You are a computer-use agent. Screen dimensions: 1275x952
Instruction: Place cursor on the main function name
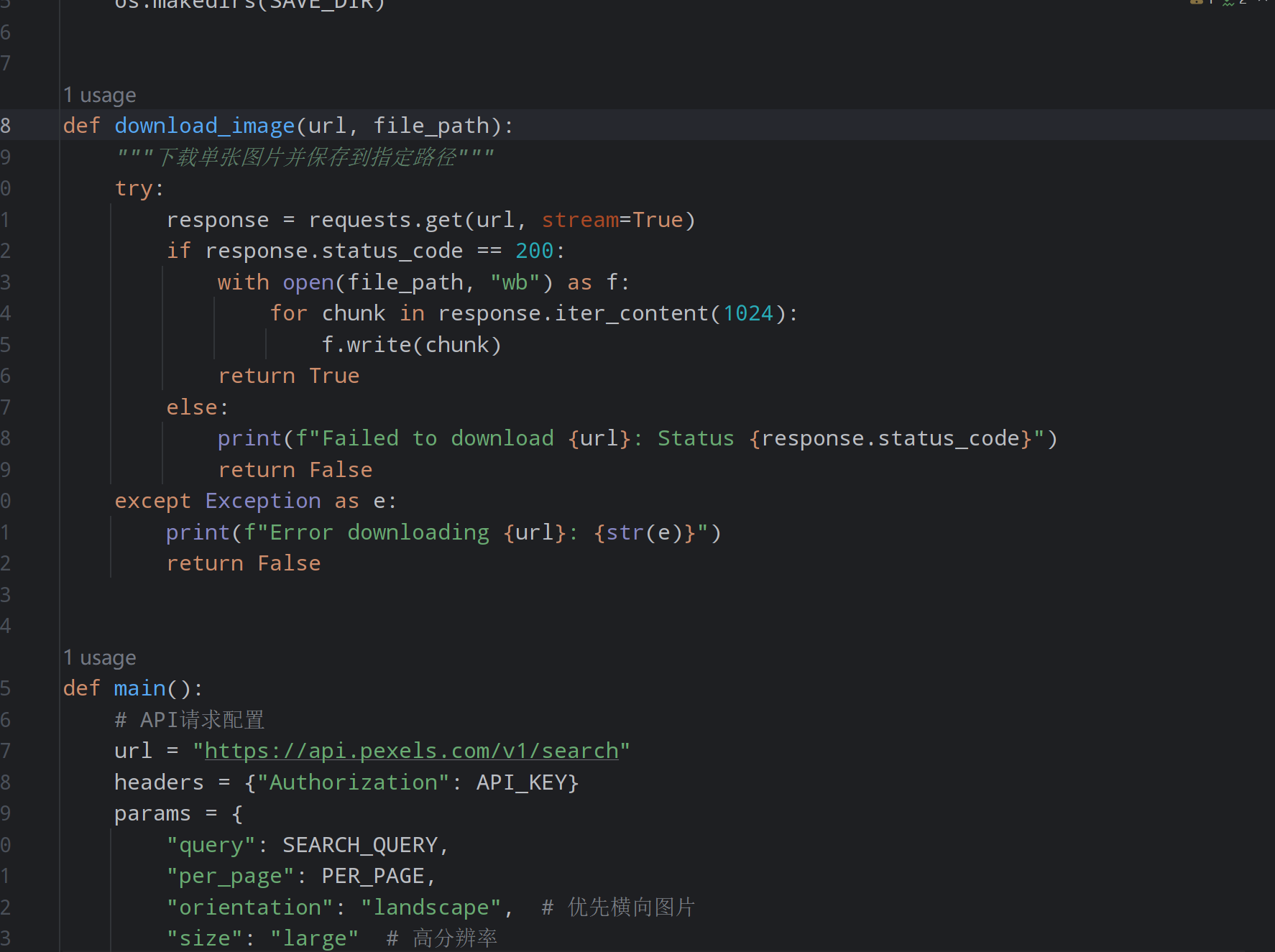click(140, 688)
